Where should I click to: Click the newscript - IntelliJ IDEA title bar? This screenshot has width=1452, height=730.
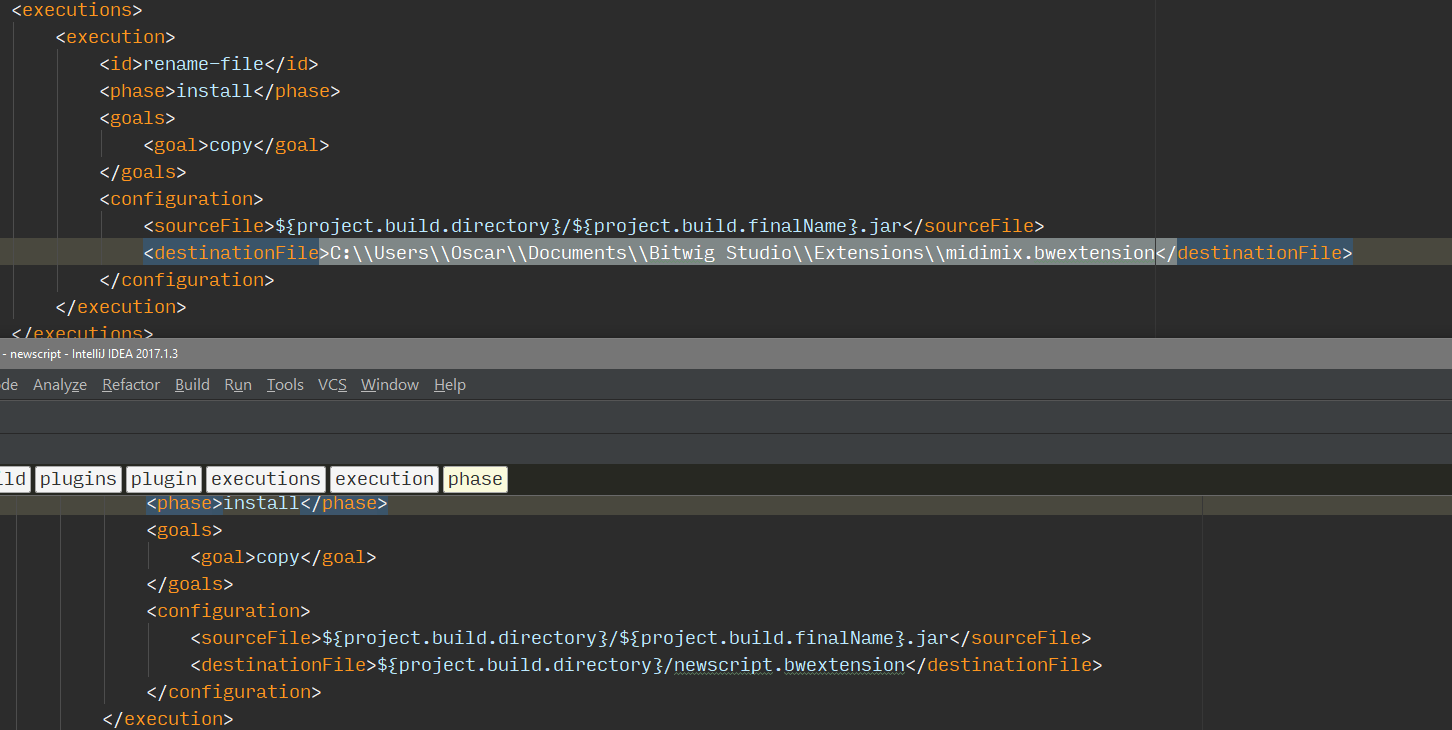click(x=726, y=354)
